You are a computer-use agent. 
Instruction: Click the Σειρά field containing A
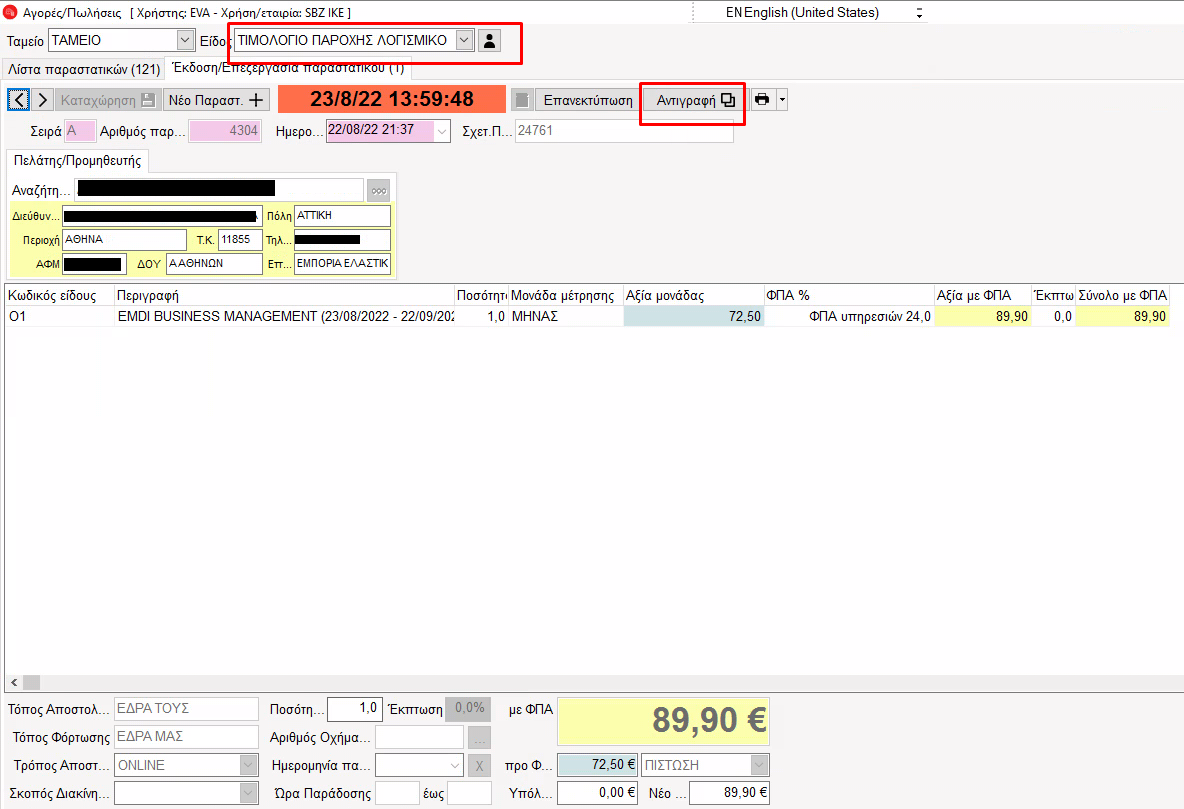point(80,131)
